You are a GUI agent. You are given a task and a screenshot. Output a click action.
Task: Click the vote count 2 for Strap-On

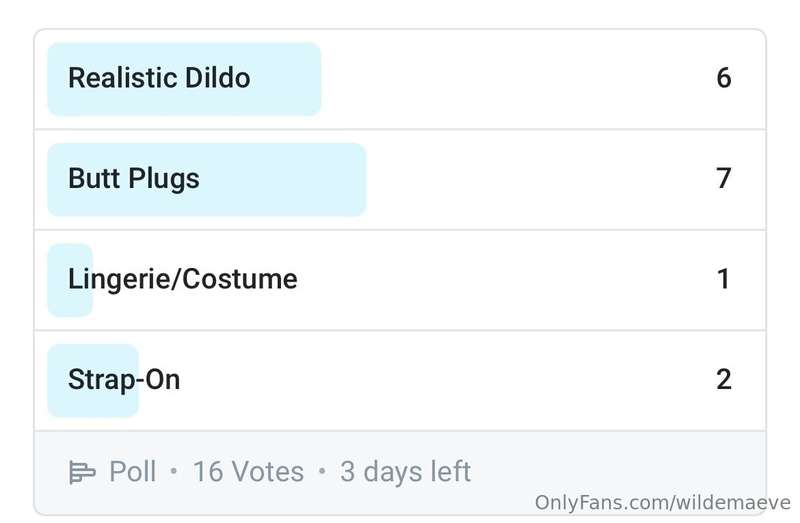click(723, 380)
